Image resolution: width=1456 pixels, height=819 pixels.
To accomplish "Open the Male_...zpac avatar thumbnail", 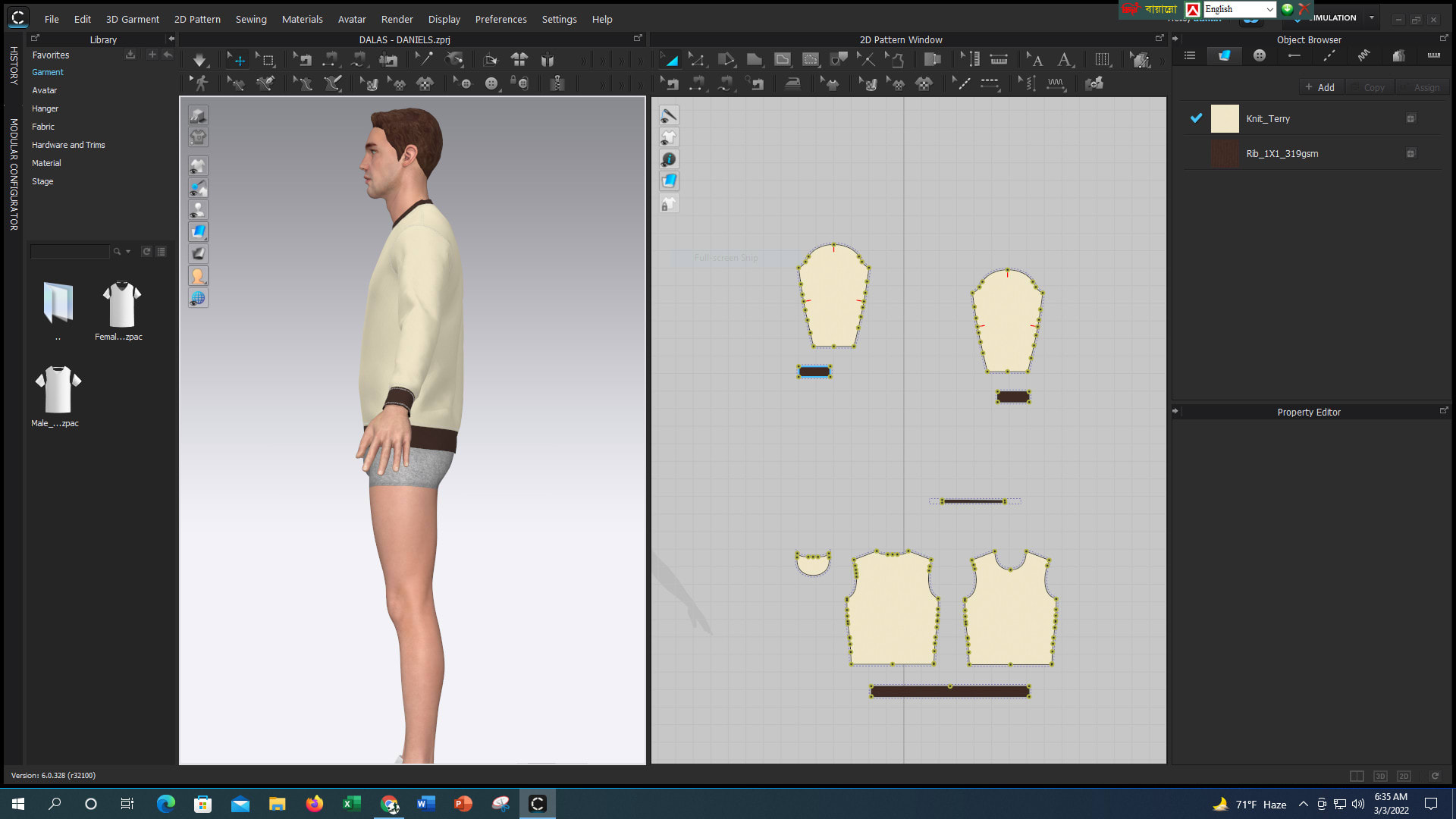I will coord(57,389).
